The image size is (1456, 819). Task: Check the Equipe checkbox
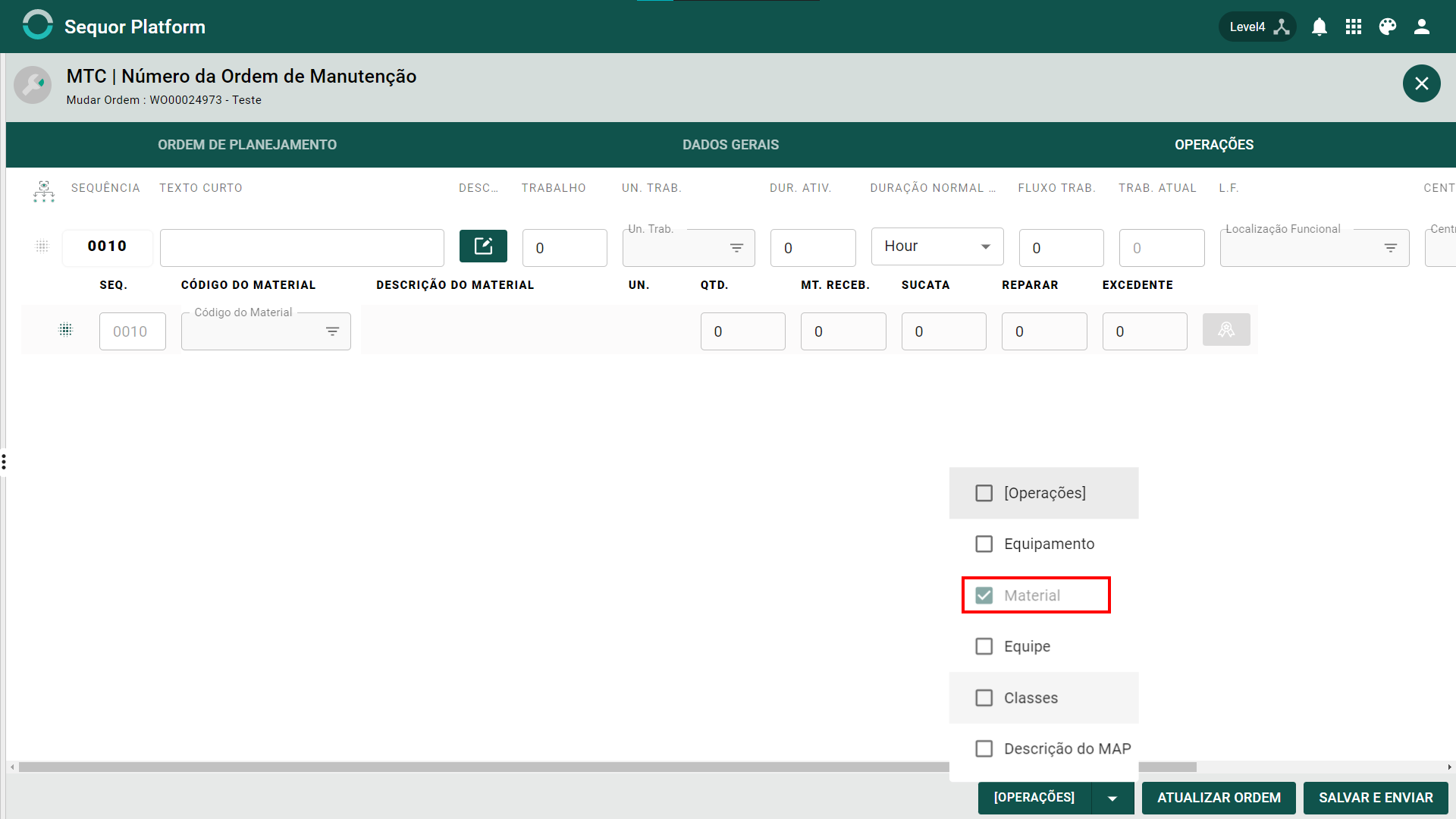pyautogui.click(x=984, y=646)
